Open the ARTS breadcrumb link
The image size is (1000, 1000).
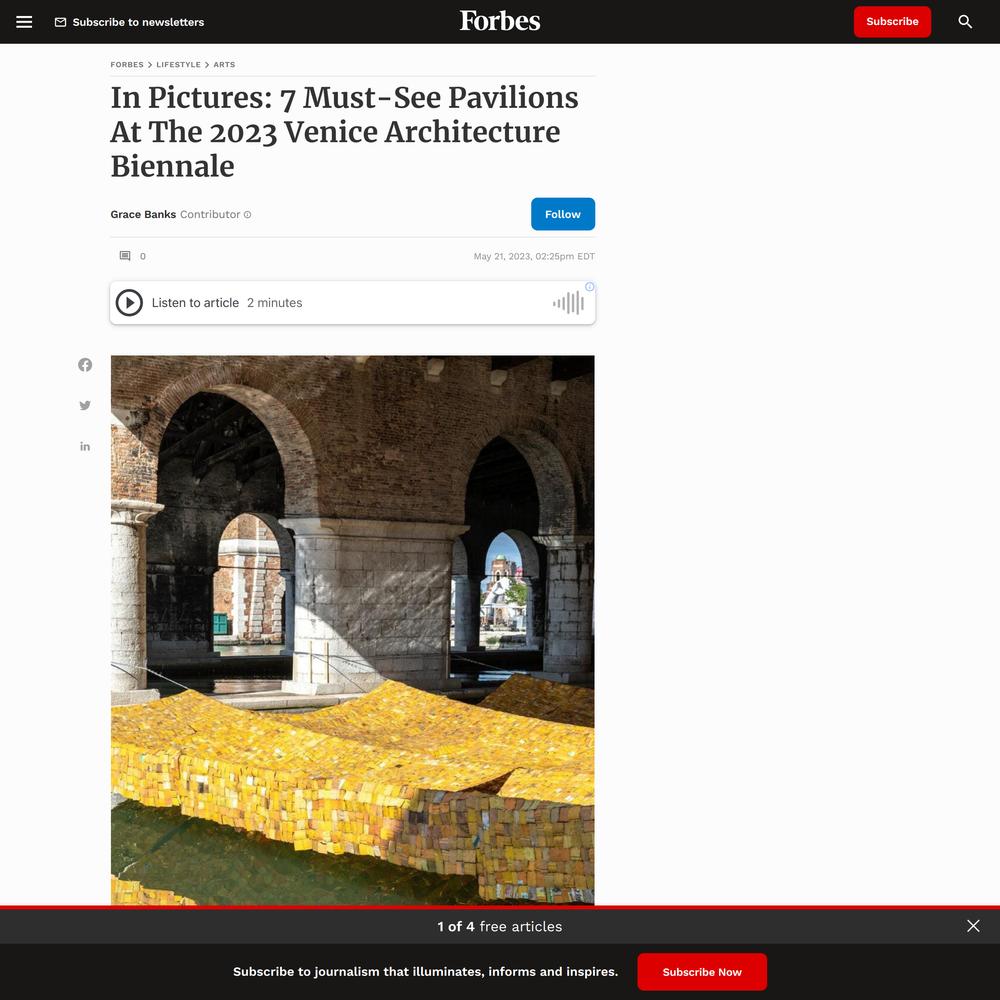(224, 64)
